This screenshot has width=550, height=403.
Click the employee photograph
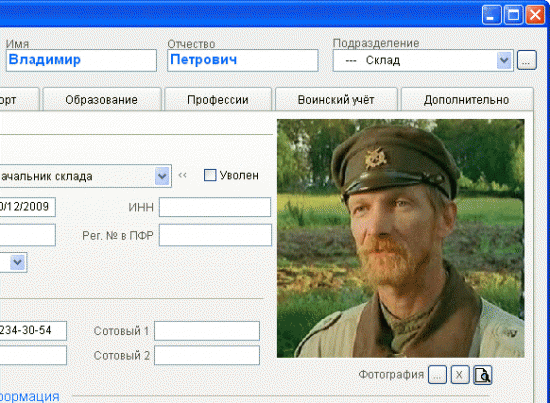coord(401,239)
